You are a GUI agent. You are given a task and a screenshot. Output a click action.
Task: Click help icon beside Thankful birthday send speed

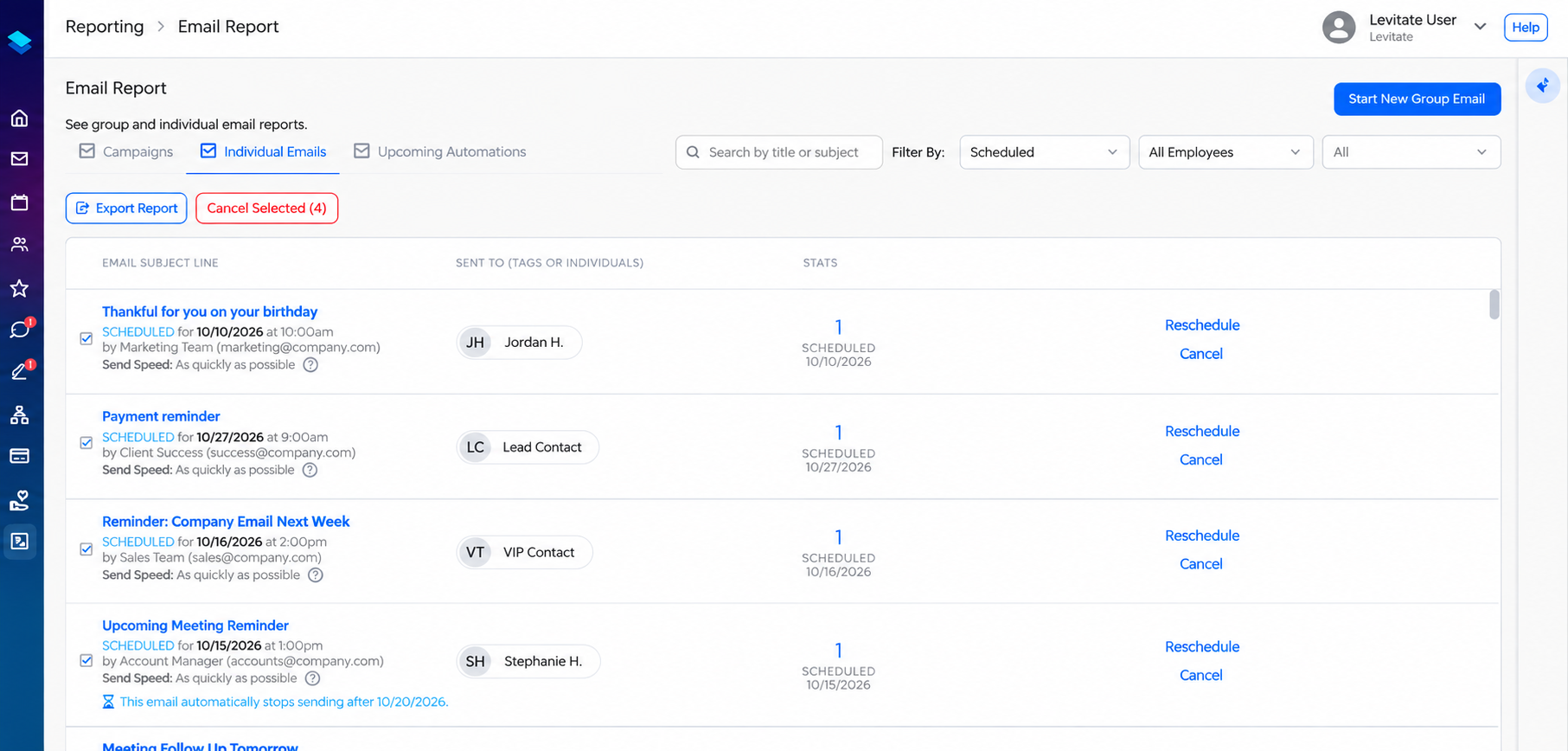click(x=310, y=365)
